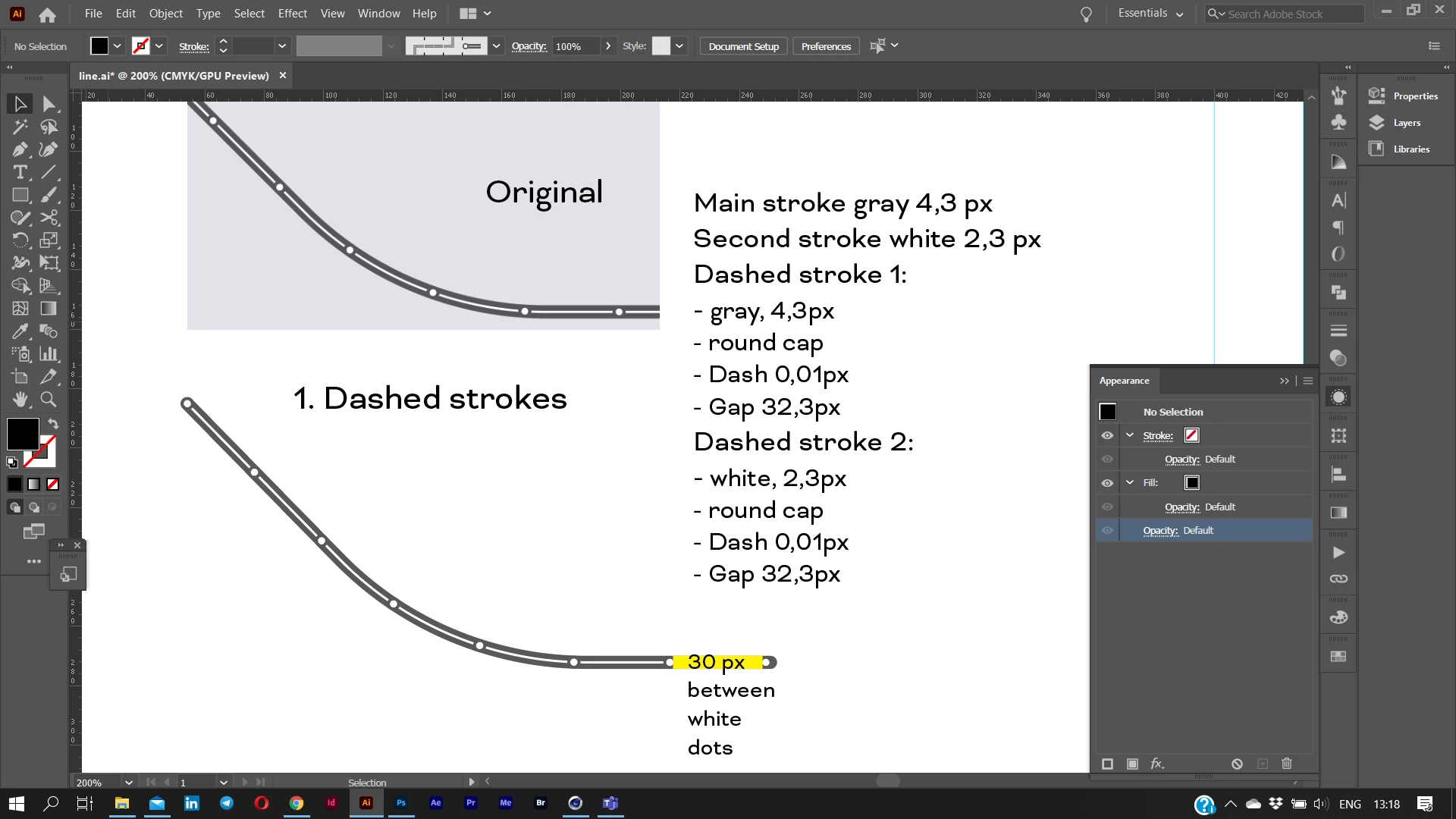Delete selected item in Appearance panel
1456x819 pixels.
click(x=1287, y=764)
